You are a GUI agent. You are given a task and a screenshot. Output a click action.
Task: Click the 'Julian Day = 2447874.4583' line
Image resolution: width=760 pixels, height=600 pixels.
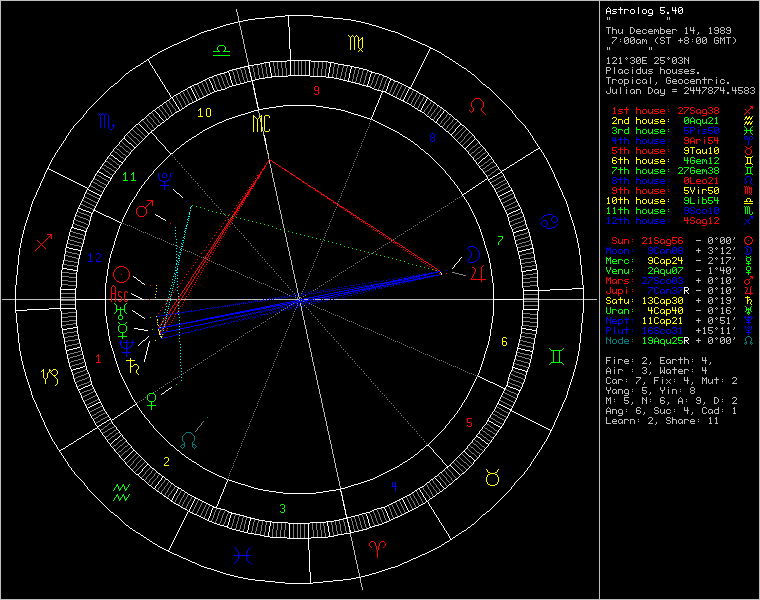[680, 91]
